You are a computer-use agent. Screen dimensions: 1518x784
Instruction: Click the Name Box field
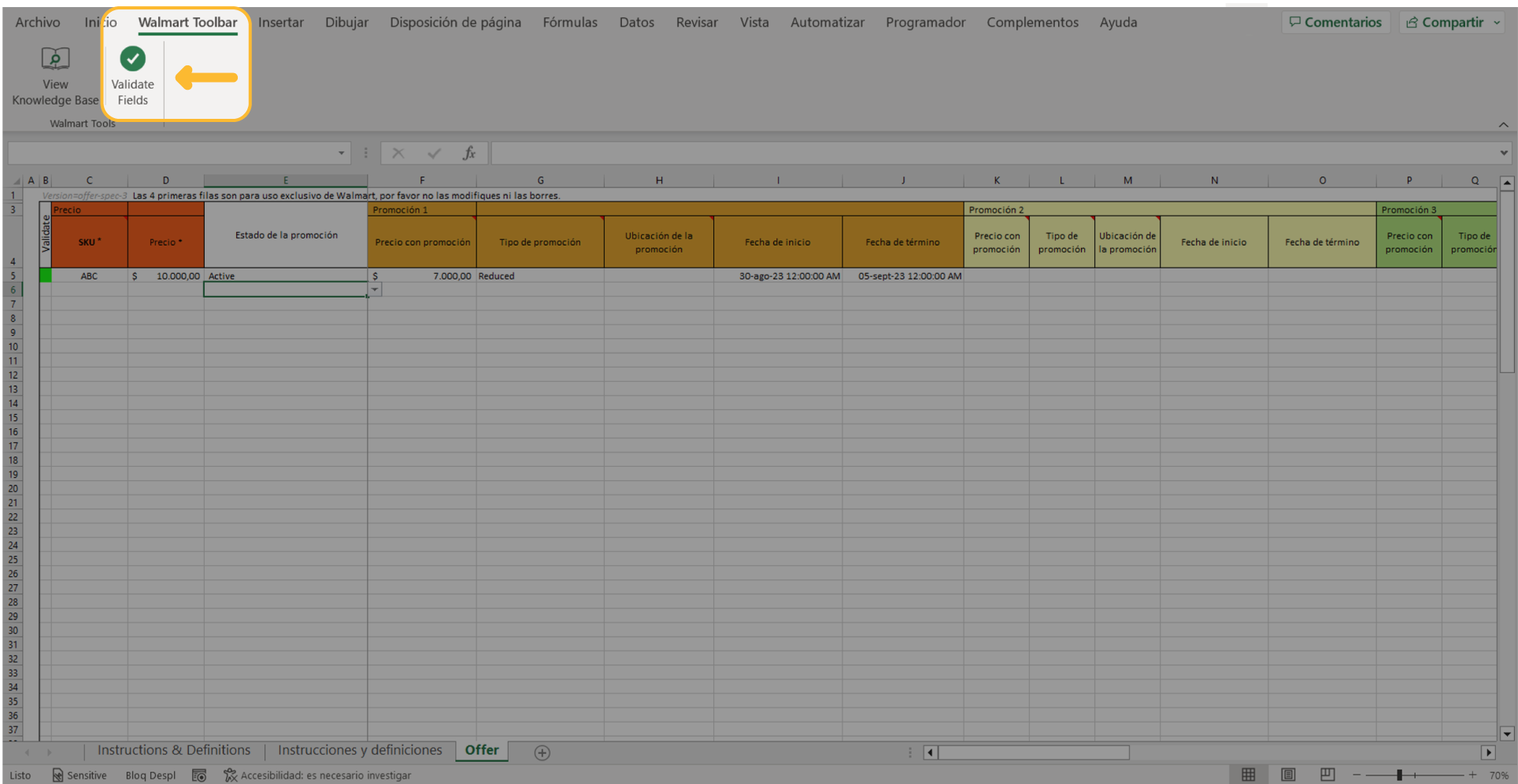[x=171, y=153]
